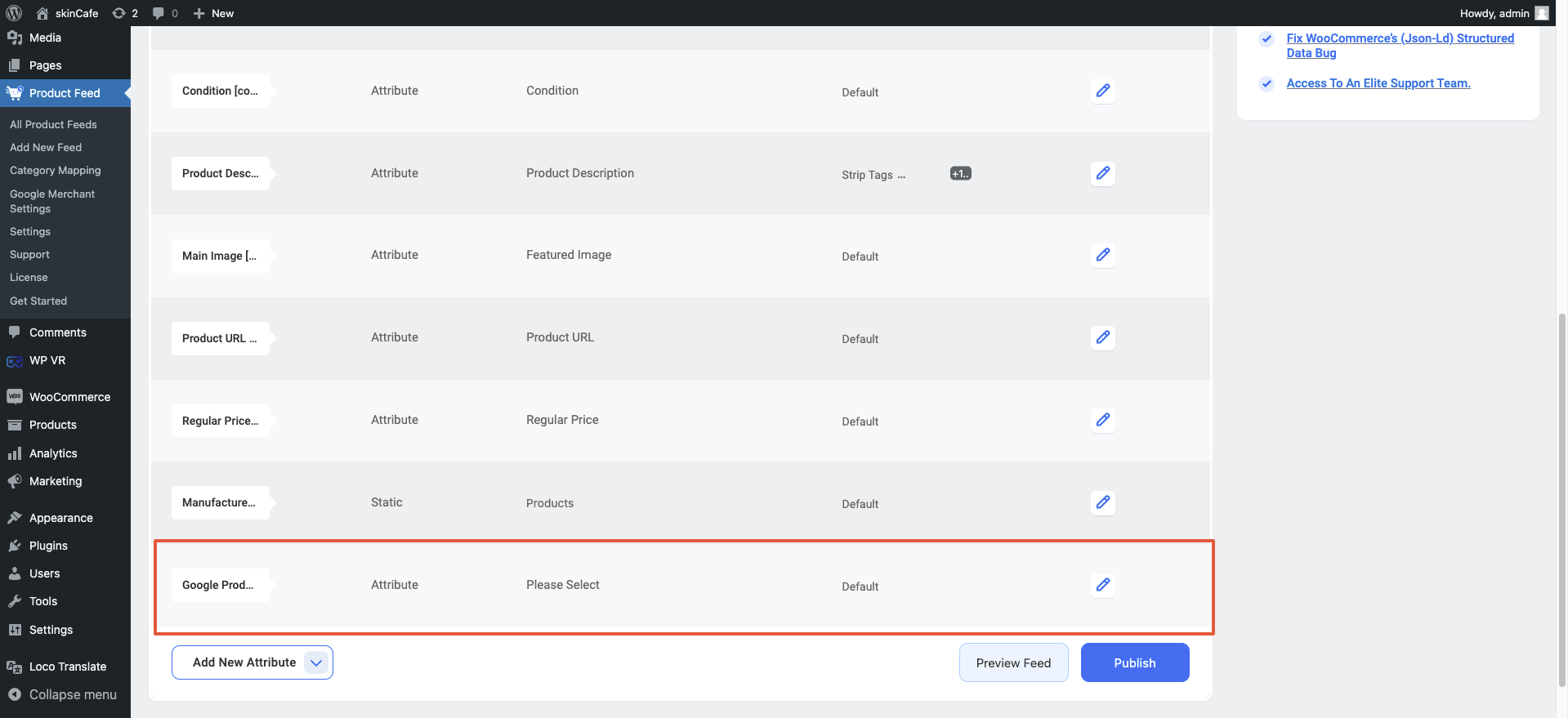Open Fix WooCommerce's Structured Data Bug link

click(1400, 46)
